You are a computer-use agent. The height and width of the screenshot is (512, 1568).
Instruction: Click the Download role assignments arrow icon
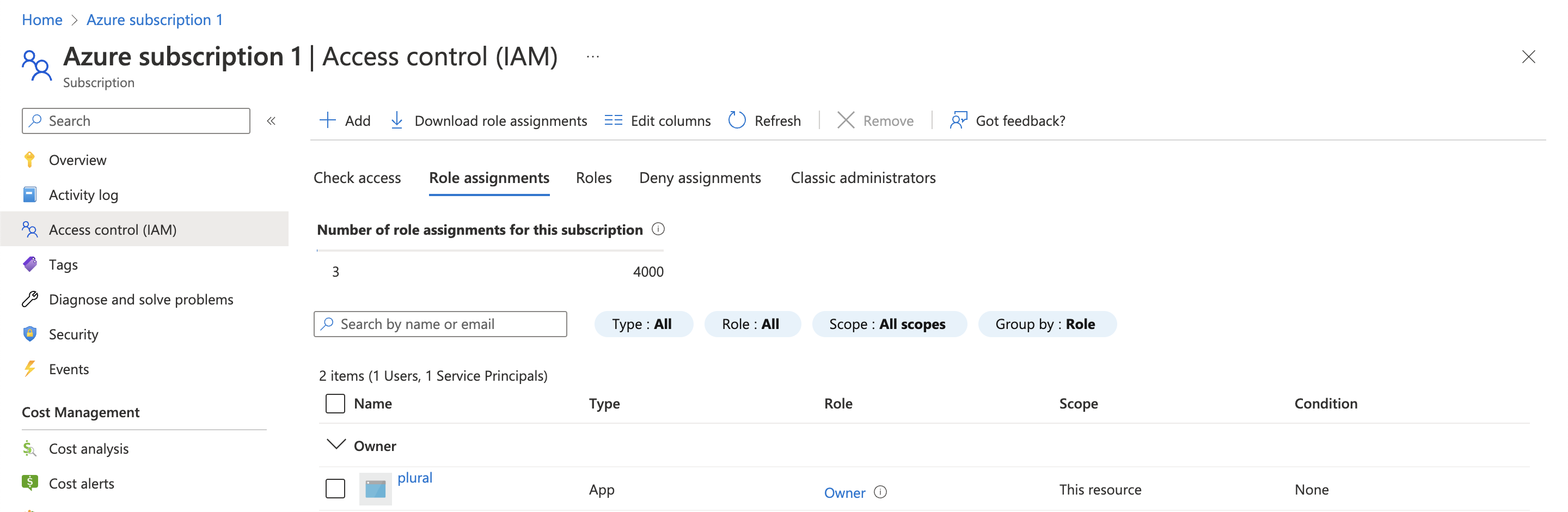396,120
